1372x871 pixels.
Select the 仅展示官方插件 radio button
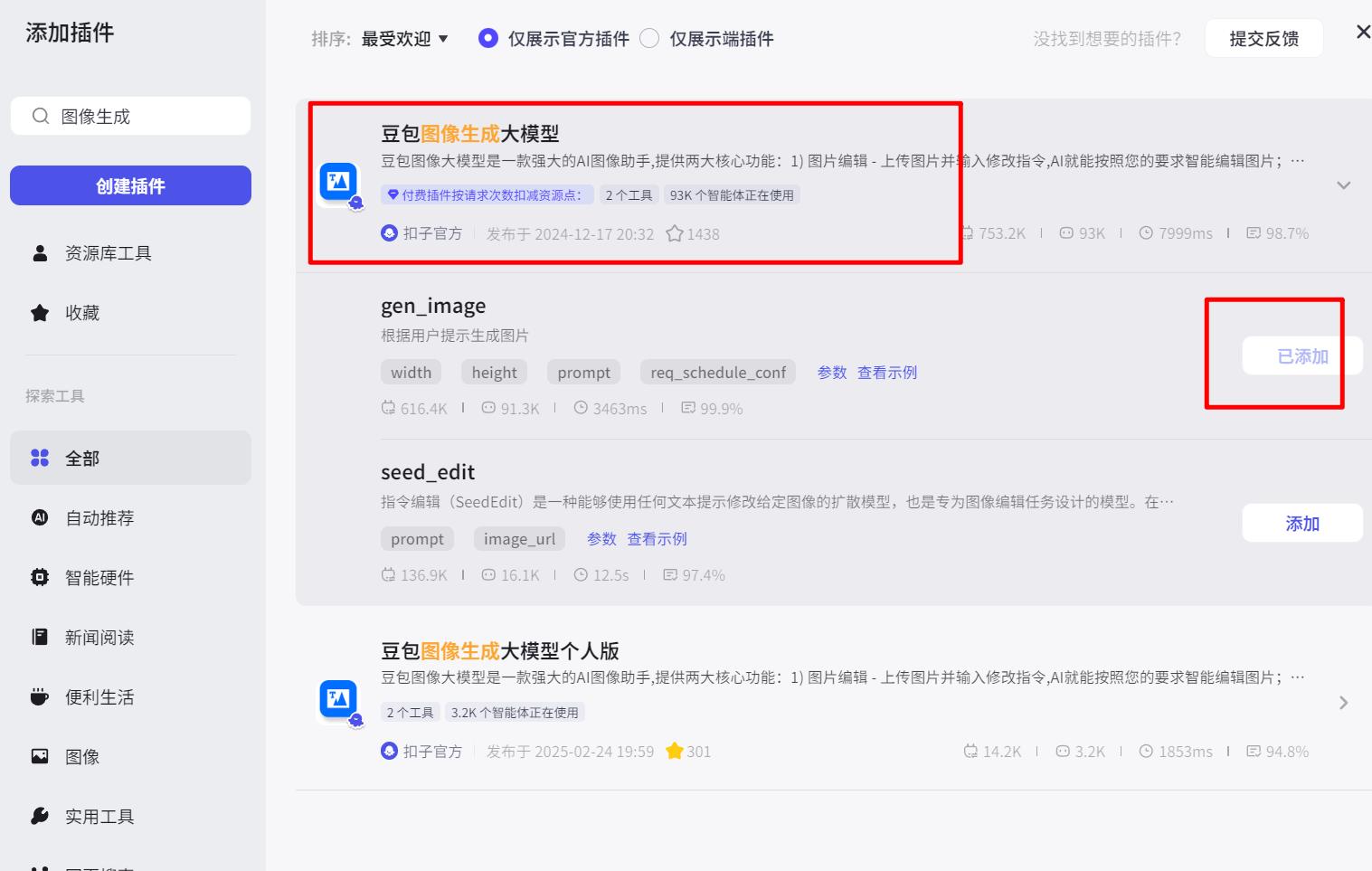coord(488,38)
